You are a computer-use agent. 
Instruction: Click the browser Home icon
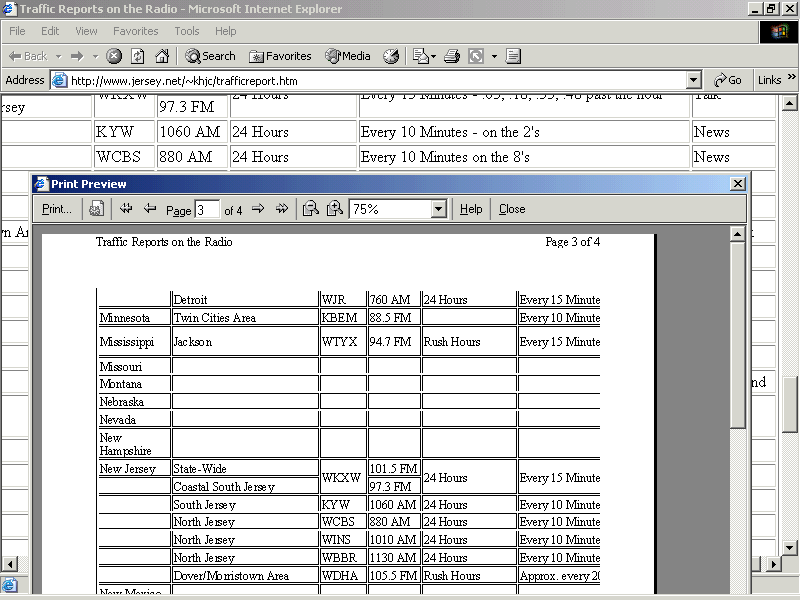162,56
